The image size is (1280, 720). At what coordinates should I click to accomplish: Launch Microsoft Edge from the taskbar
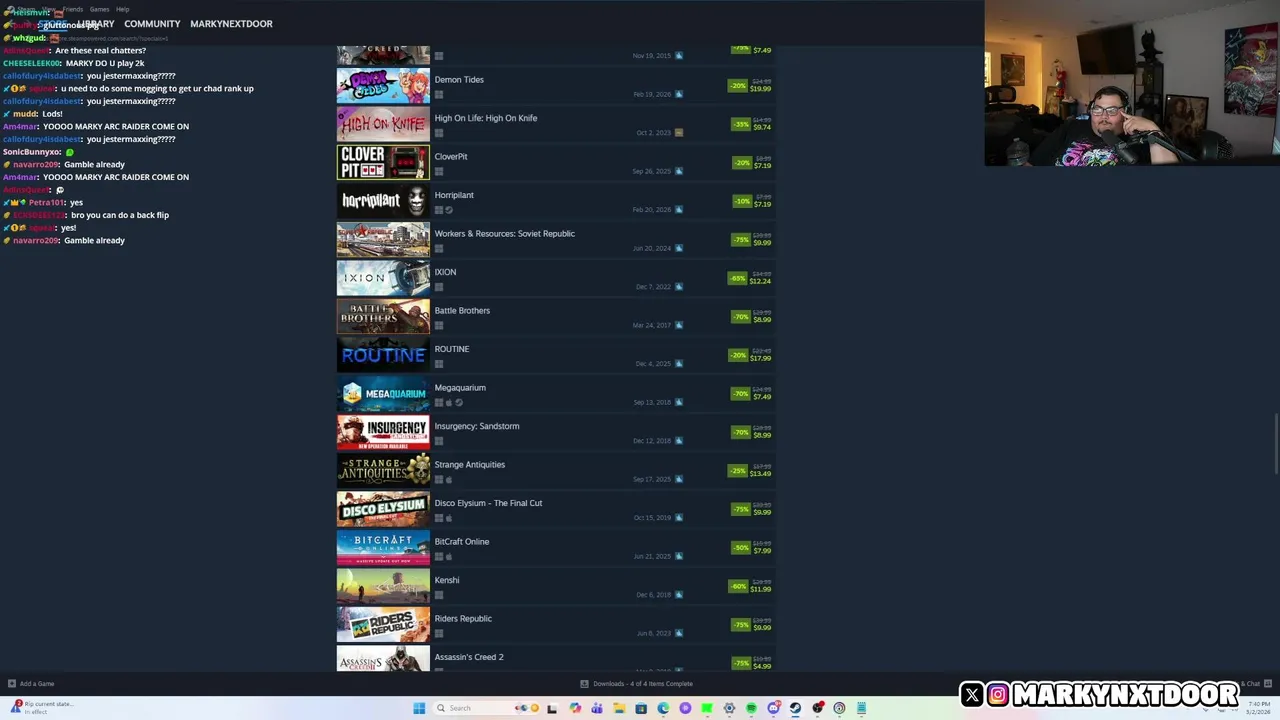[x=663, y=708]
